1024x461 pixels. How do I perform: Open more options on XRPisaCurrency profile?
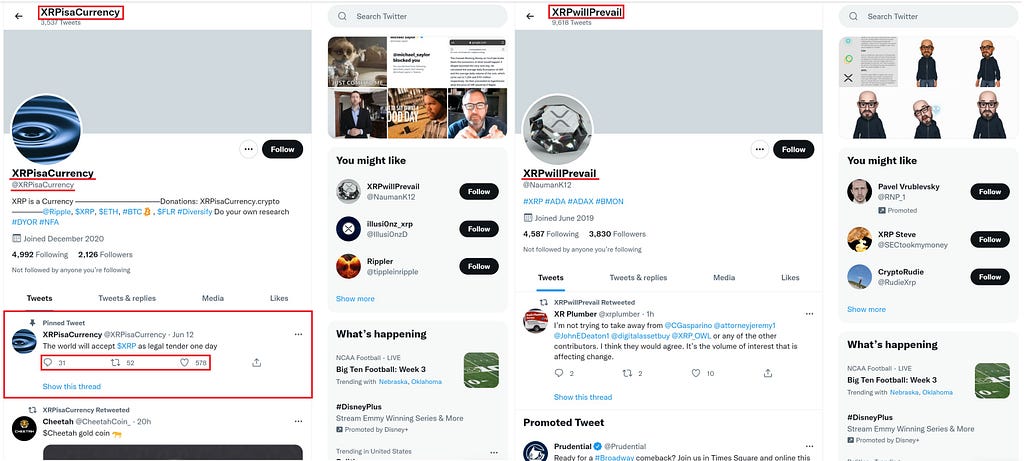pyautogui.click(x=248, y=149)
